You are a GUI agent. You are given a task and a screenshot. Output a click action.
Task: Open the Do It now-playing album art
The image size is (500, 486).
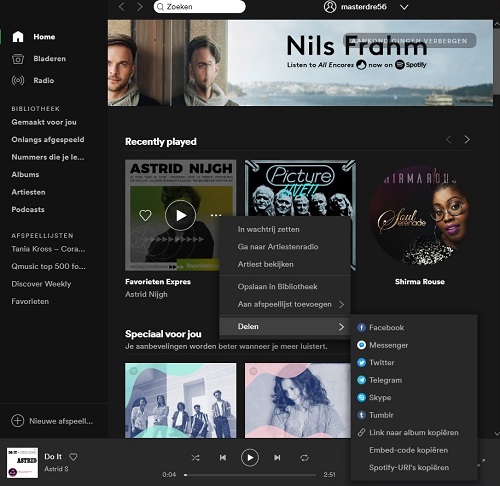(x=22, y=463)
